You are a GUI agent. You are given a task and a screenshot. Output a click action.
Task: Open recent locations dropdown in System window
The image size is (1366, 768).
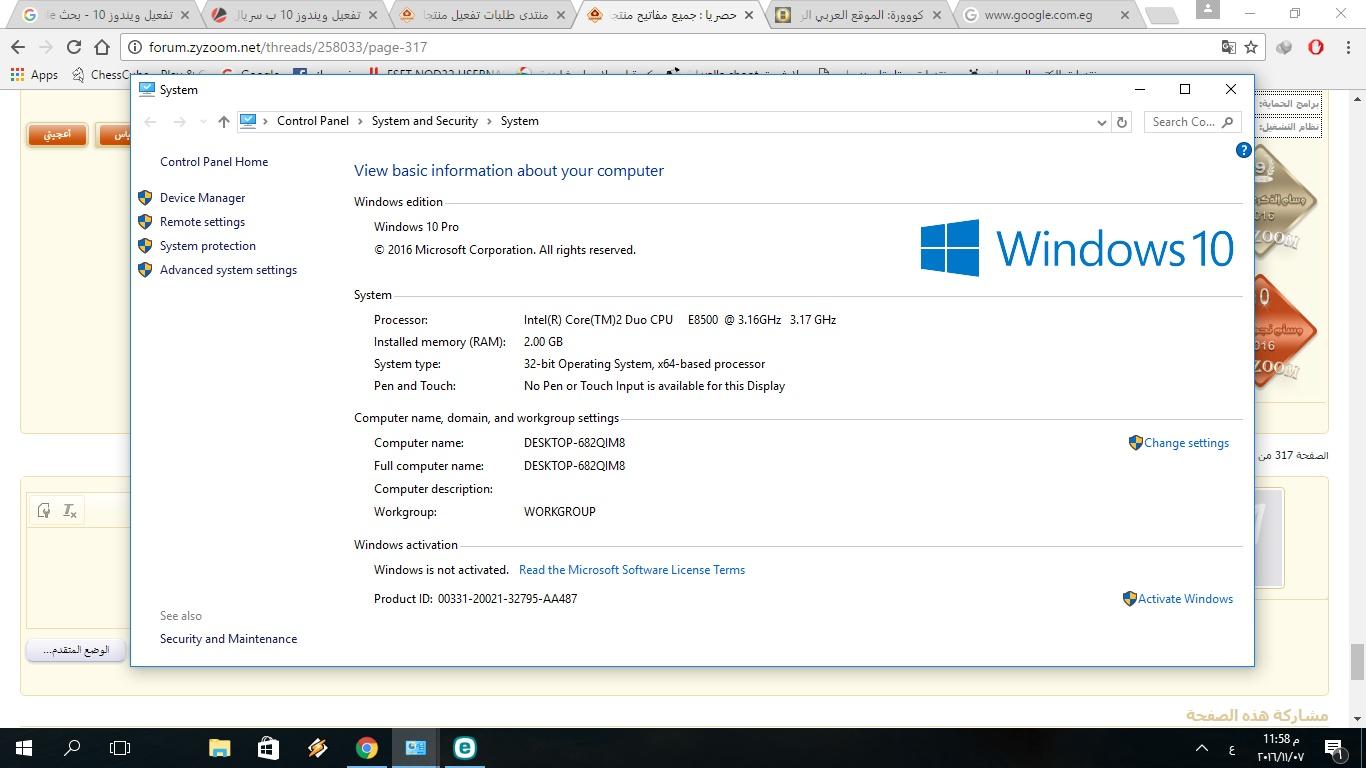pyautogui.click(x=203, y=122)
